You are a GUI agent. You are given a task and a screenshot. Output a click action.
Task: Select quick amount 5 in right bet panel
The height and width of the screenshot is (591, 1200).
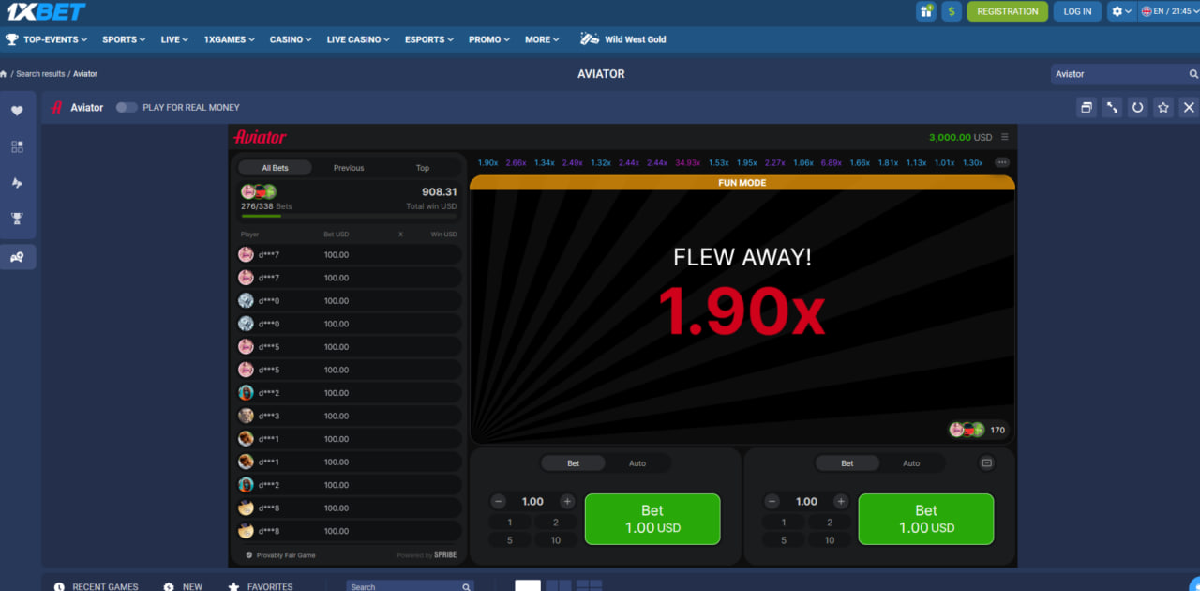pos(784,540)
